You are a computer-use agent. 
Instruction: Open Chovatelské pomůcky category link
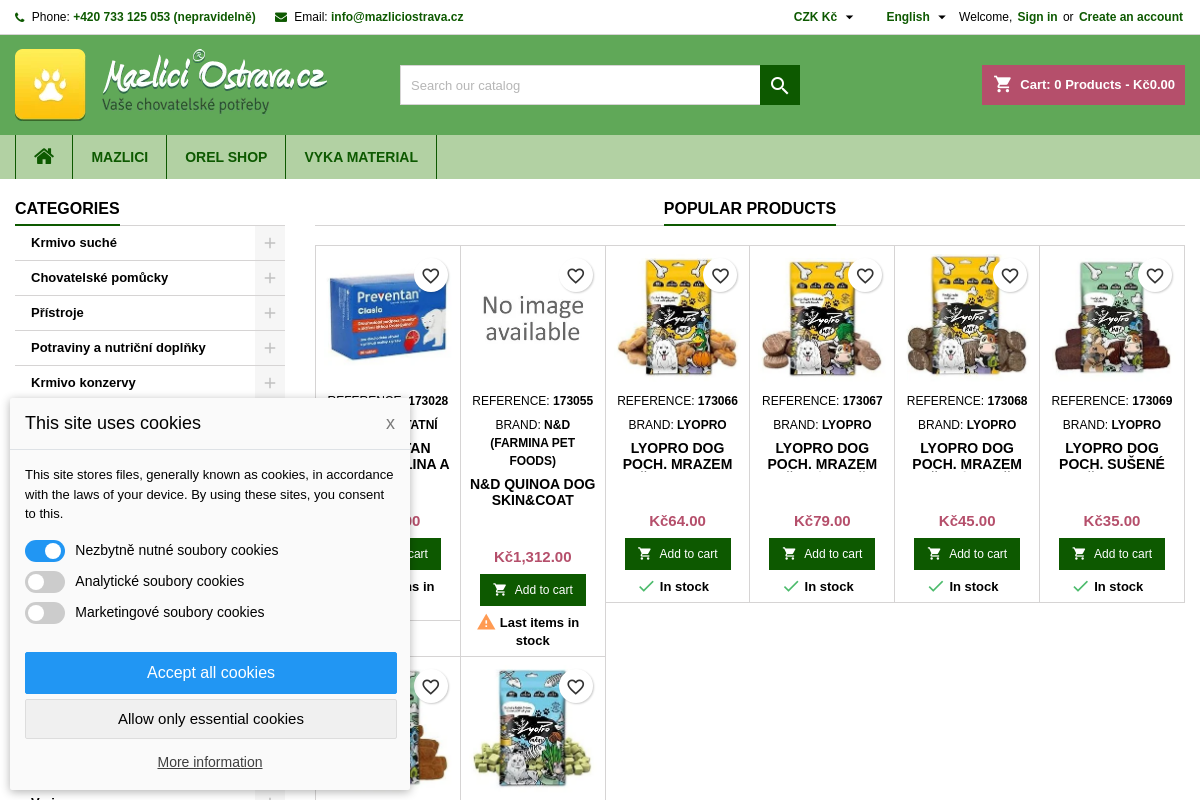(x=99, y=278)
